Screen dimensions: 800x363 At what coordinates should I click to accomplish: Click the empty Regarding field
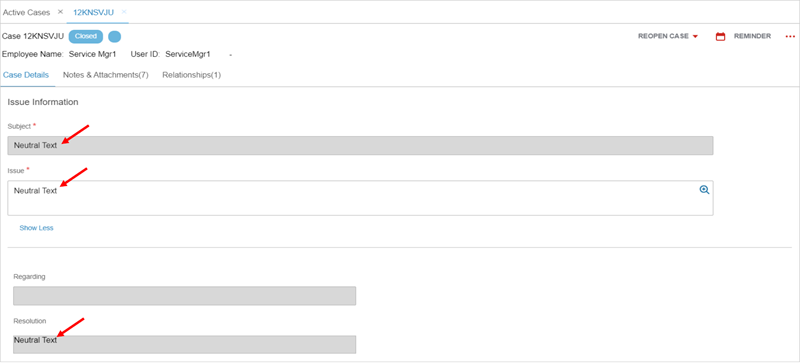184,296
